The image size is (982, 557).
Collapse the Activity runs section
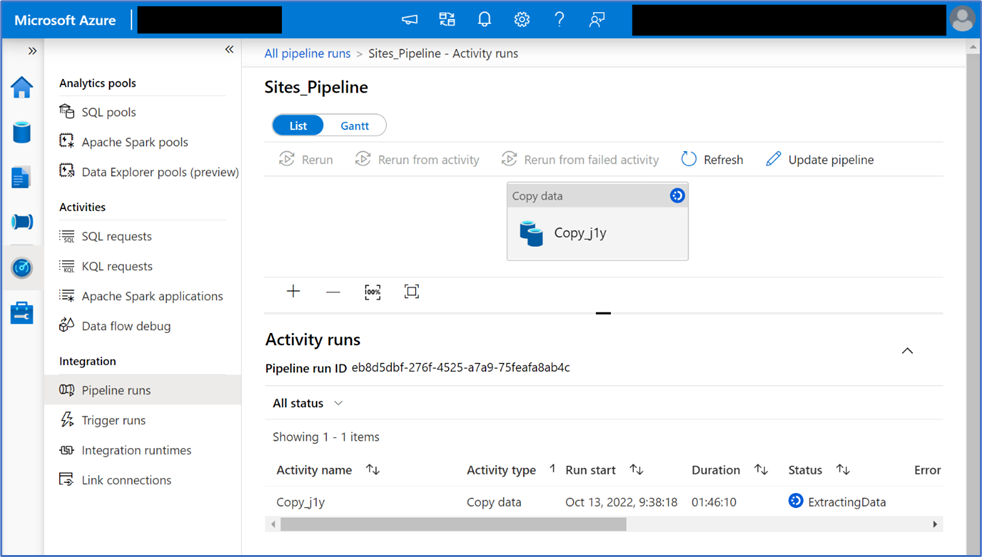pyautogui.click(x=907, y=351)
